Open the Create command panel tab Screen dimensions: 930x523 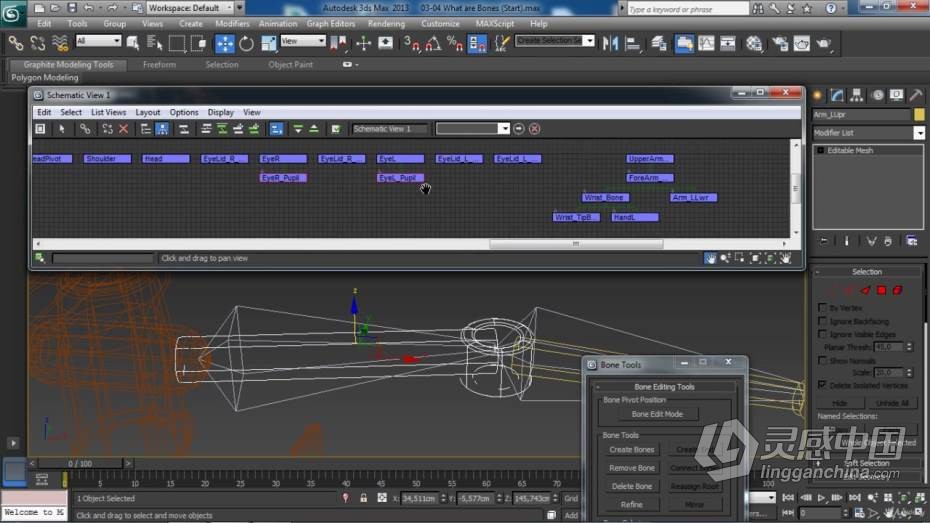817,95
